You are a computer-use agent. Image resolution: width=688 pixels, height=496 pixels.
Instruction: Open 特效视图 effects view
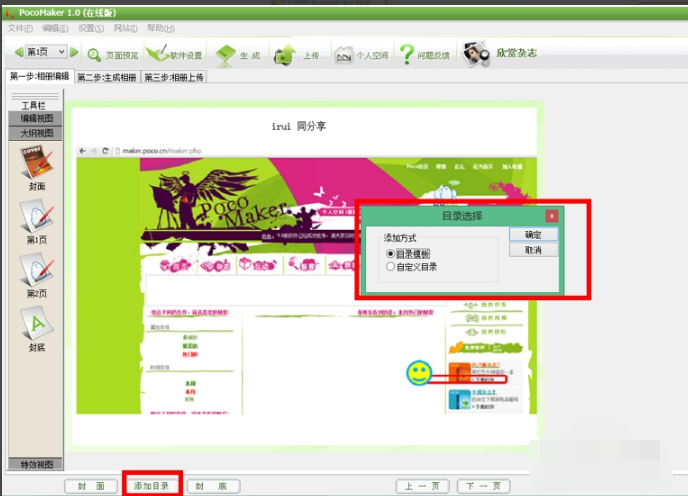36,464
